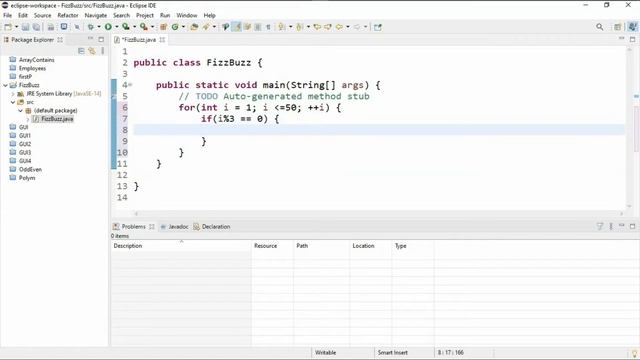Collapse the FizzBuzz project node
Screen dimensions: 640x360
coord(5,85)
